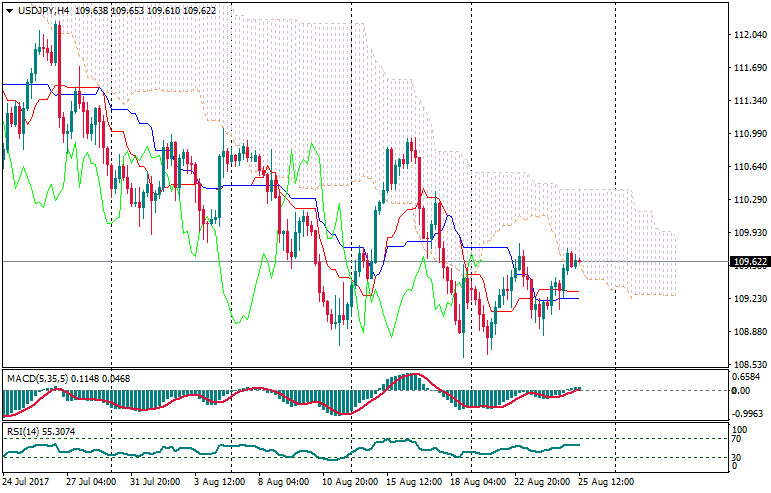Viewport: 771px width, 493px height.
Task: Click the 111.690 price axis label
Action: tap(749, 68)
